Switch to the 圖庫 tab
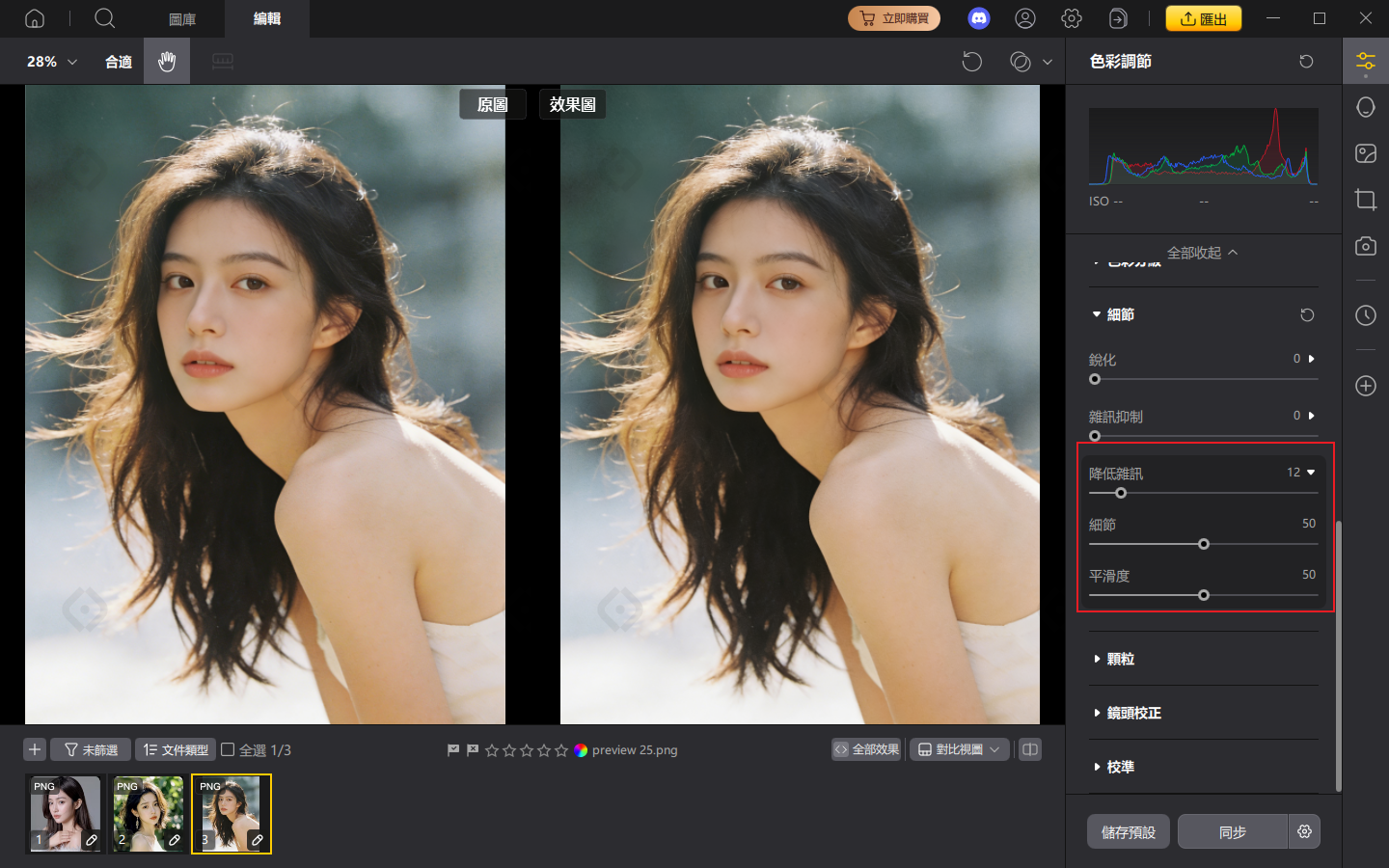This screenshot has height=868, width=1389. pos(182,18)
